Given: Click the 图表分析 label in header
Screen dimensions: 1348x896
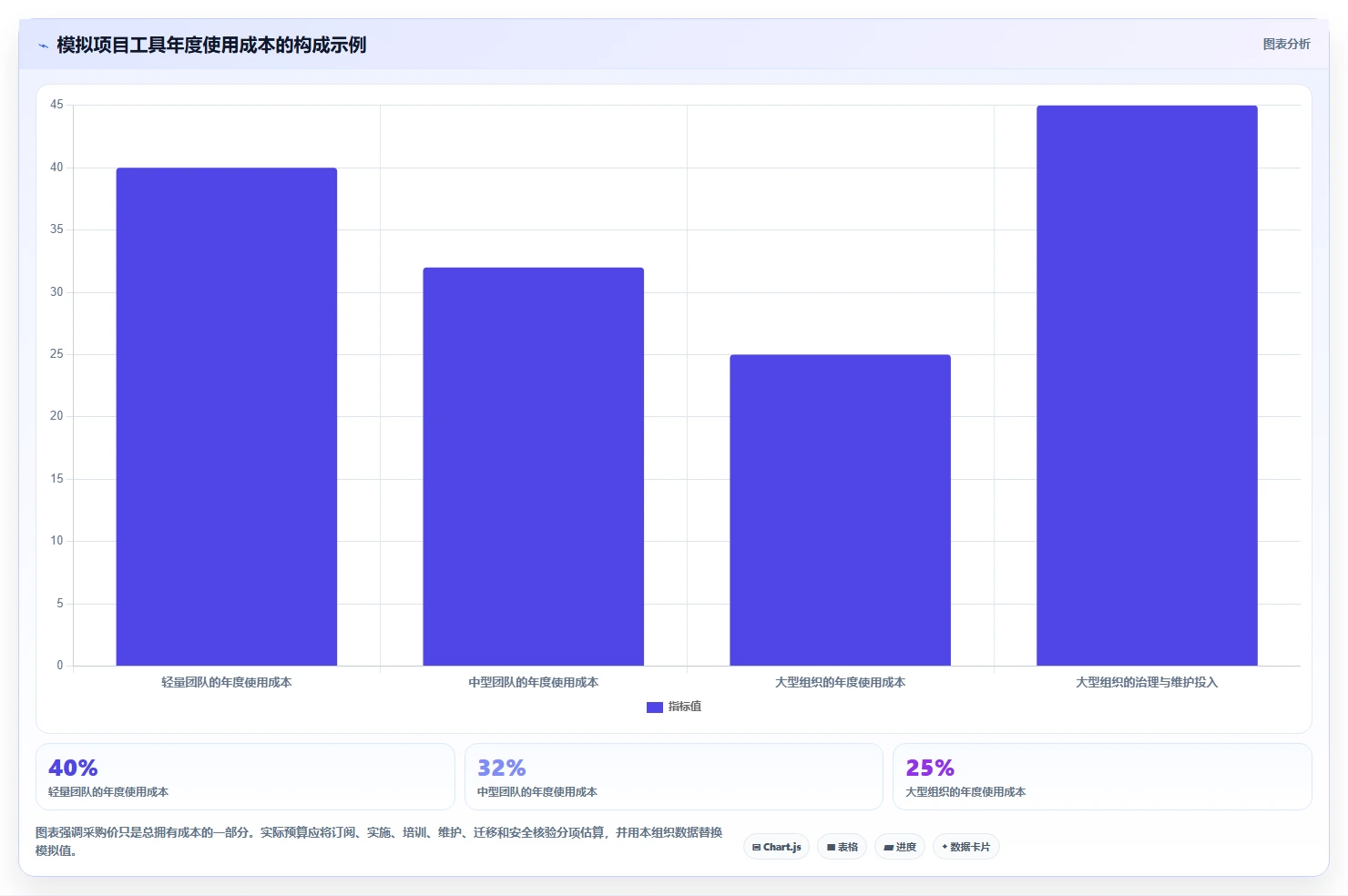Looking at the screenshot, I should point(1286,44).
